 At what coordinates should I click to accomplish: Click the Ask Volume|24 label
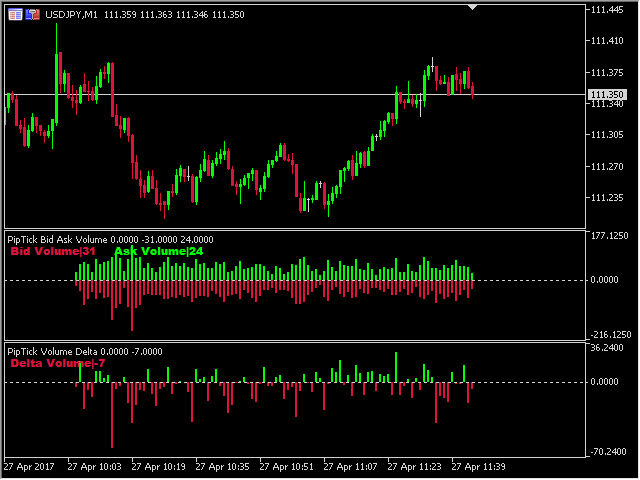tap(158, 251)
